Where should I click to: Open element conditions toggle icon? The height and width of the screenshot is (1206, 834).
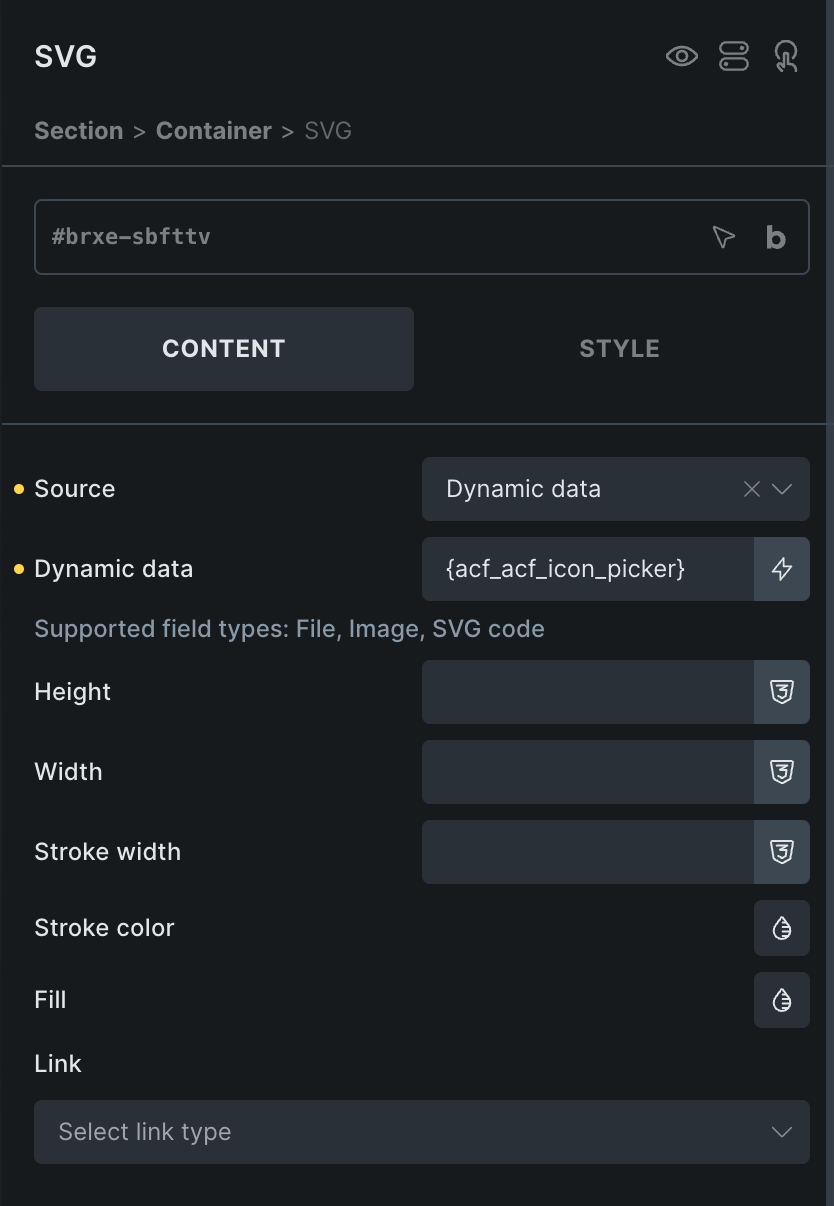click(x=734, y=56)
